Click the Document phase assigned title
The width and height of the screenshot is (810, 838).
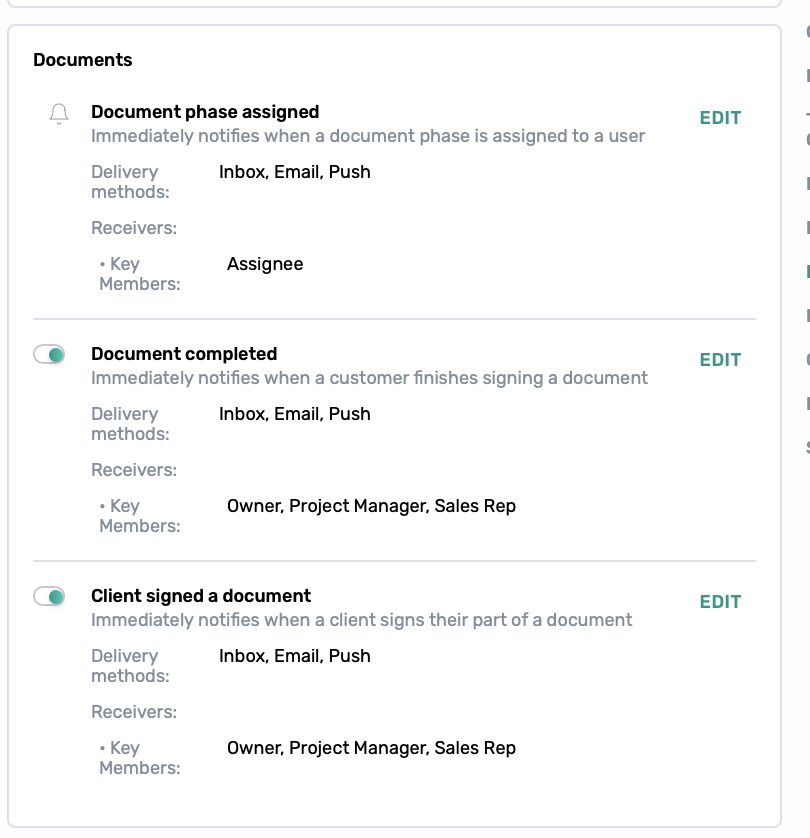205,112
